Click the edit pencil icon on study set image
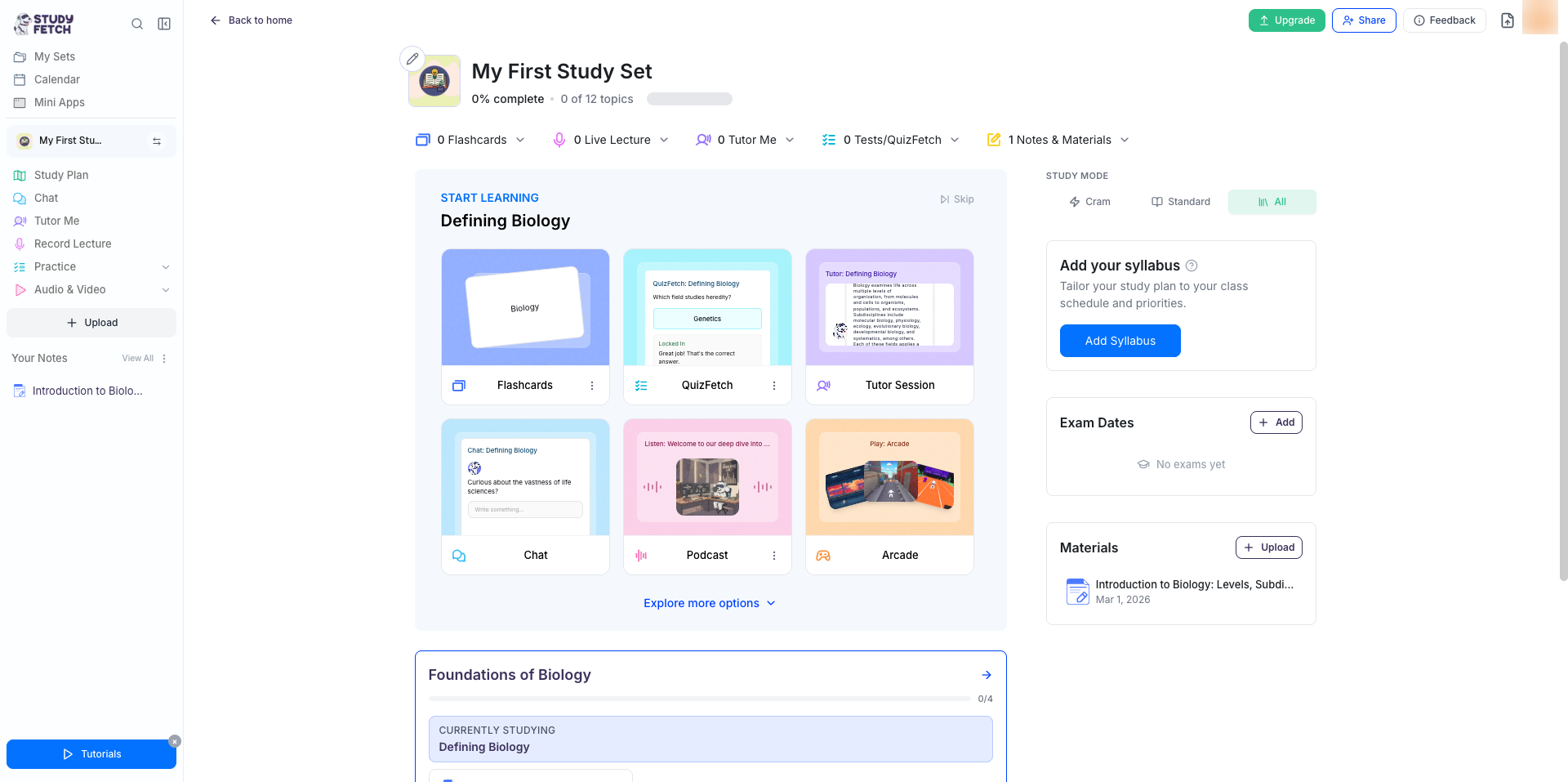 [412, 59]
